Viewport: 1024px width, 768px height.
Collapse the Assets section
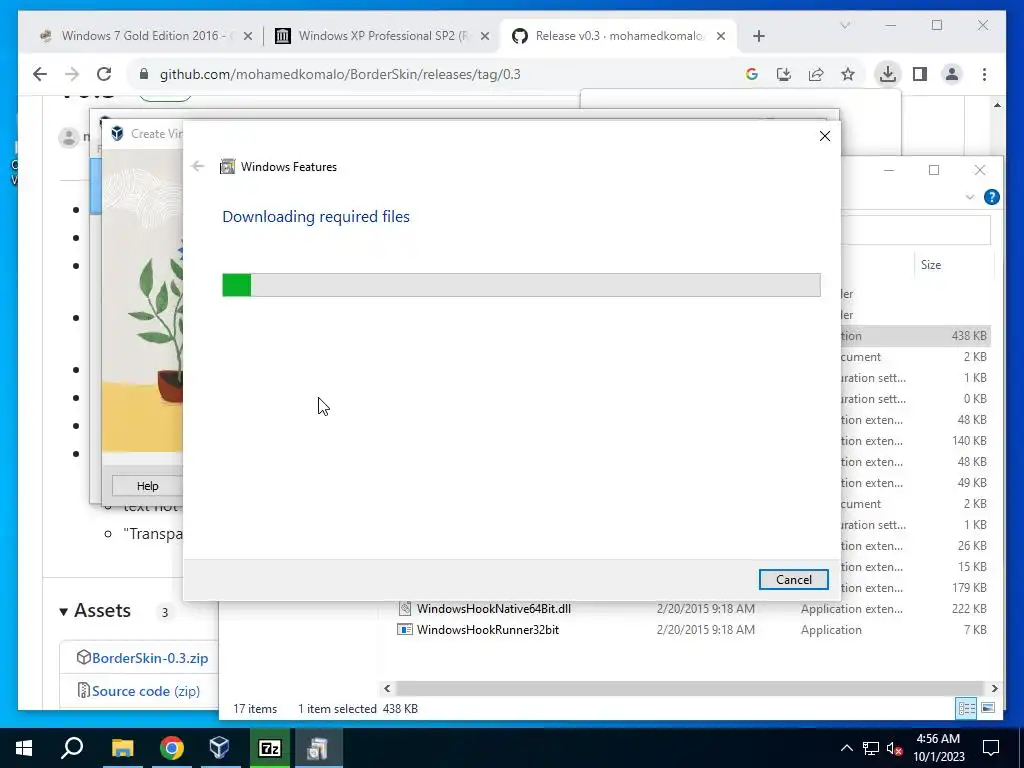tap(95, 611)
